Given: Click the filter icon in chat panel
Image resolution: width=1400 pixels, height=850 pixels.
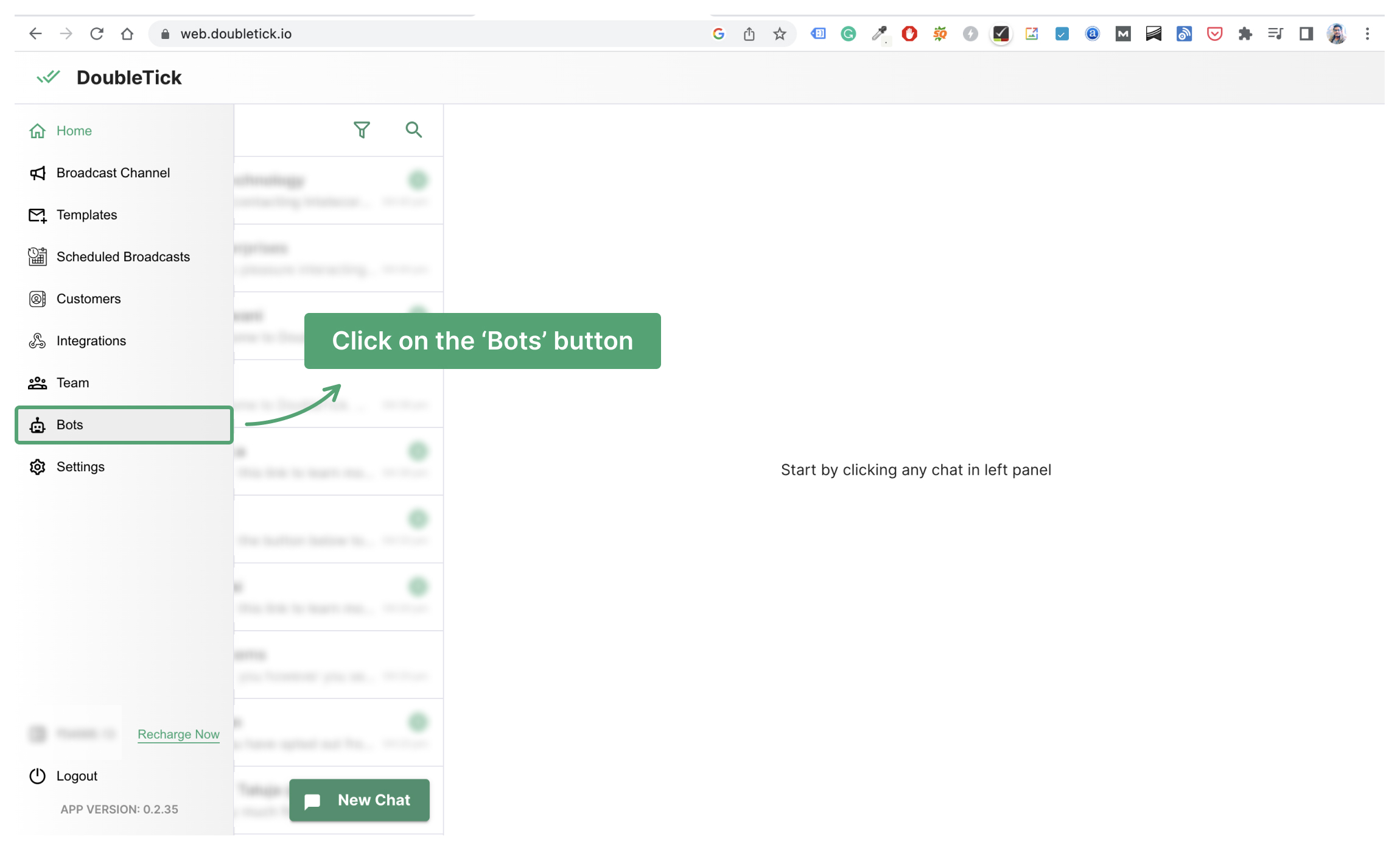Looking at the screenshot, I should (x=361, y=130).
